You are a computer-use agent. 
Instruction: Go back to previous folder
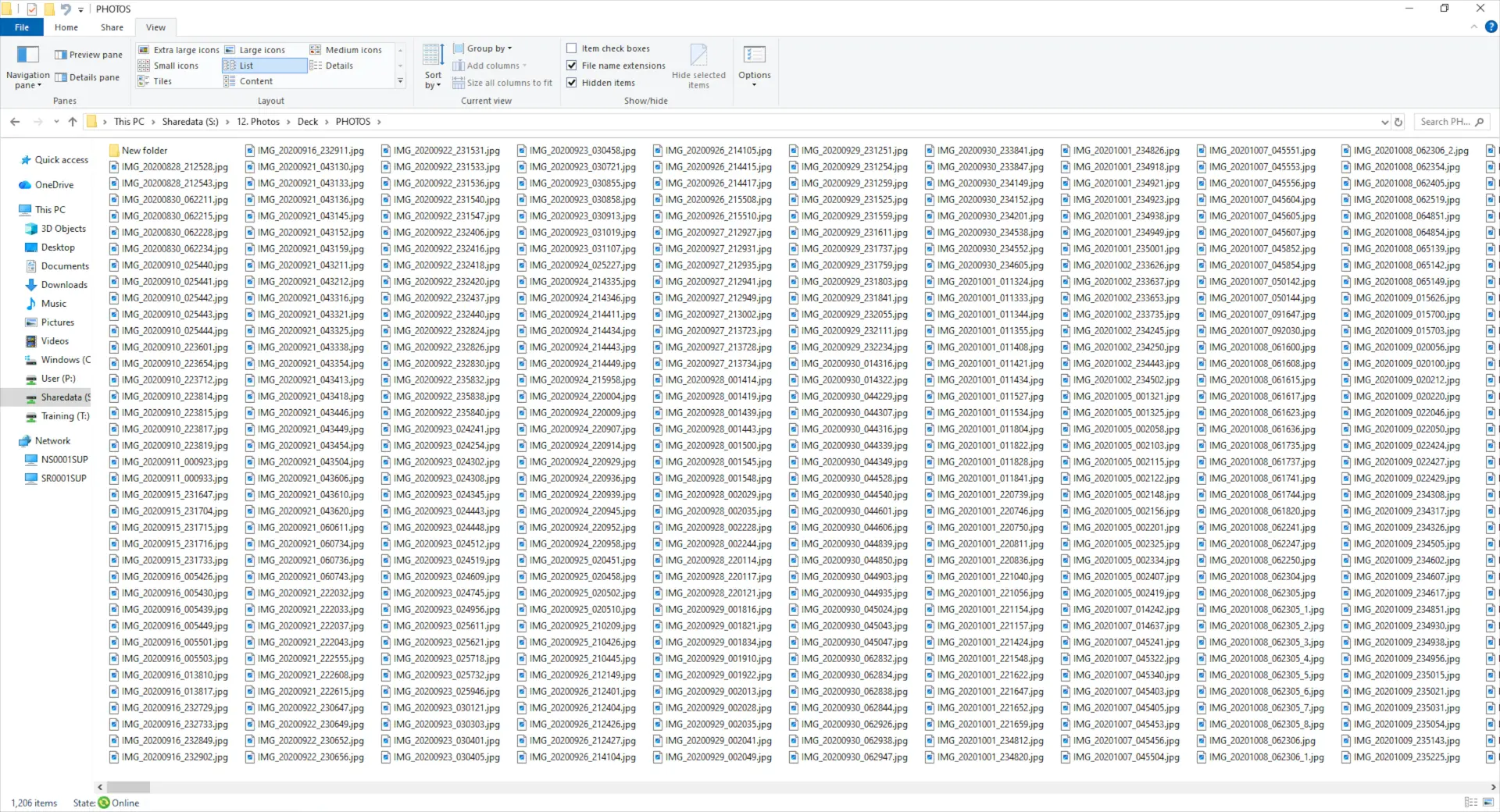point(15,122)
